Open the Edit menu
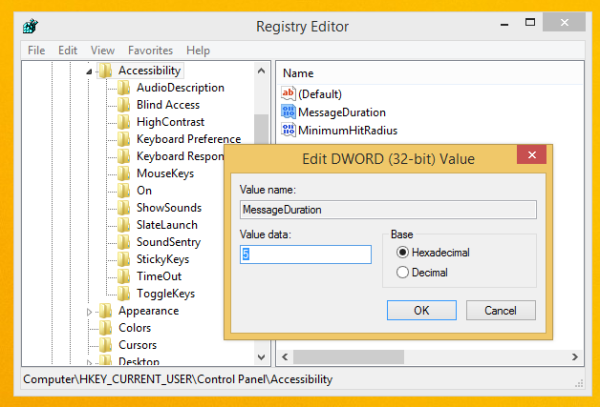 pyautogui.click(x=68, y=50)
